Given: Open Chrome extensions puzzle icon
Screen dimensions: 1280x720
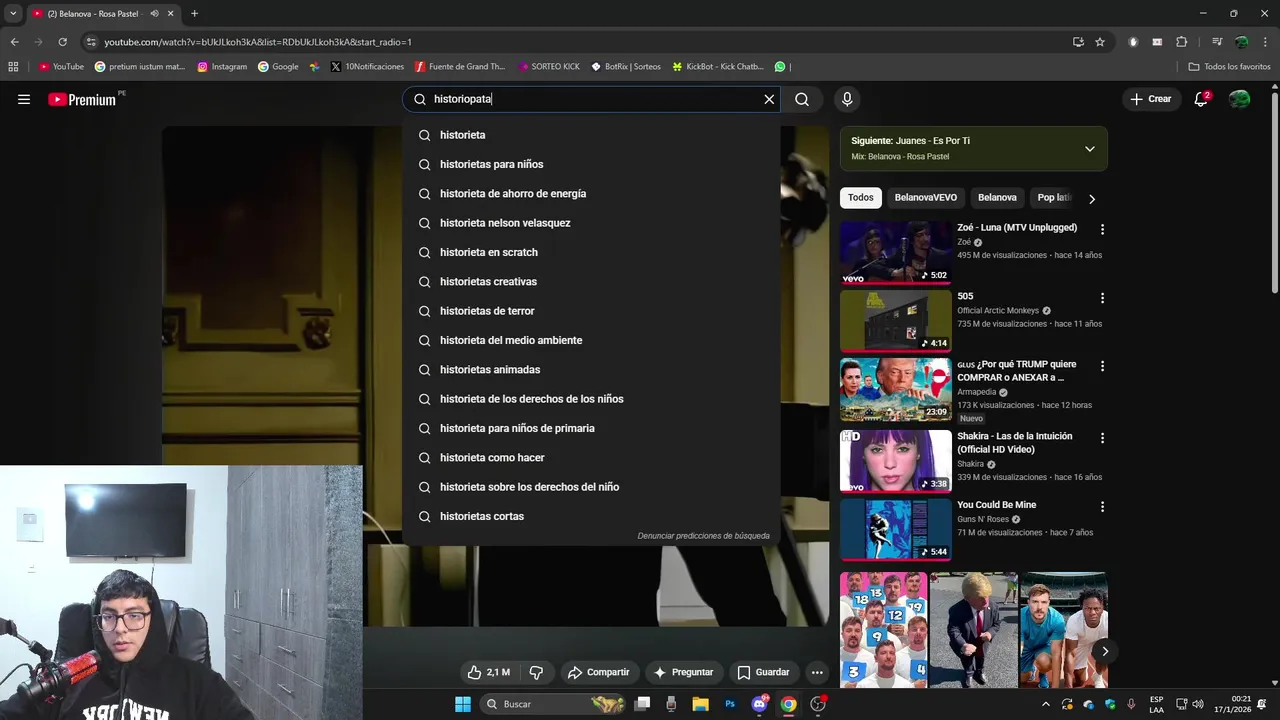Looking at the screenshot, I should tap(1181, 42).
